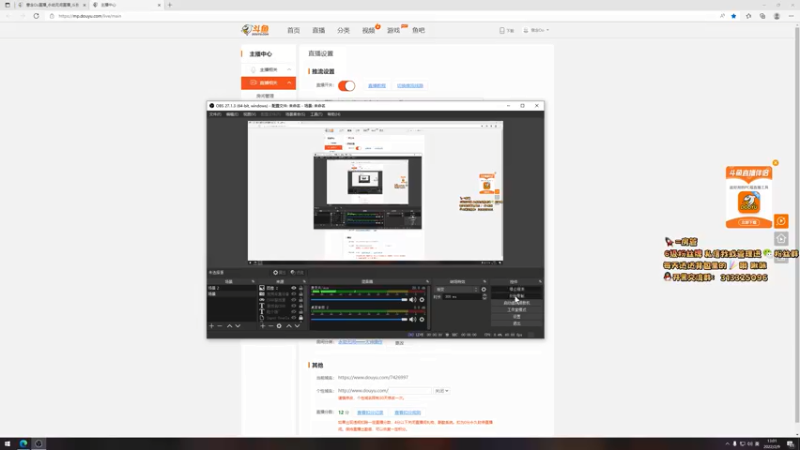Viewport: 800px width, 450px height.
Task: Toggle visibility eye of second source row
Action: click(x=293, y=294)
